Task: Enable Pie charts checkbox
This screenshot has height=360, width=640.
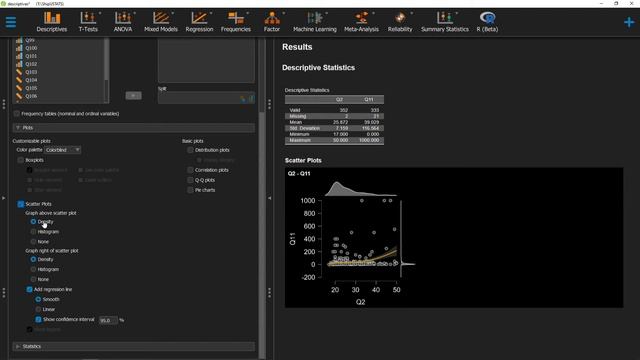Action: [190, 190]
